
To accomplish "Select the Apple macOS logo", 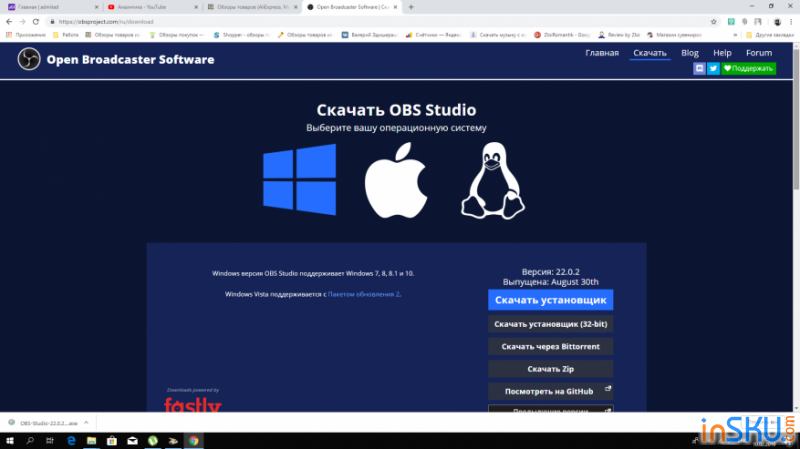I will click(x=396, y=180).
